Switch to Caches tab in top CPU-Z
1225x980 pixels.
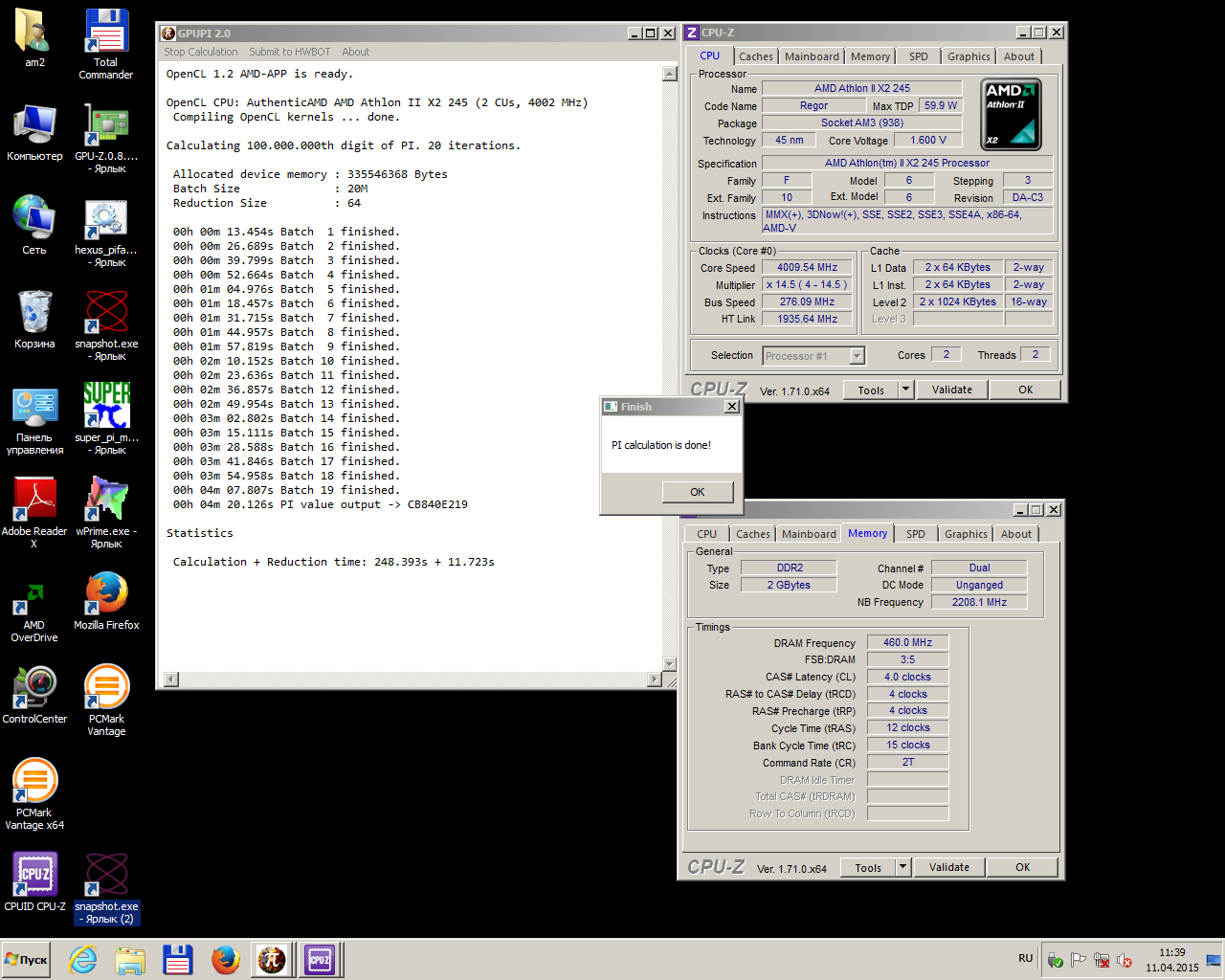pyautogui.click(x=756, y=56)
